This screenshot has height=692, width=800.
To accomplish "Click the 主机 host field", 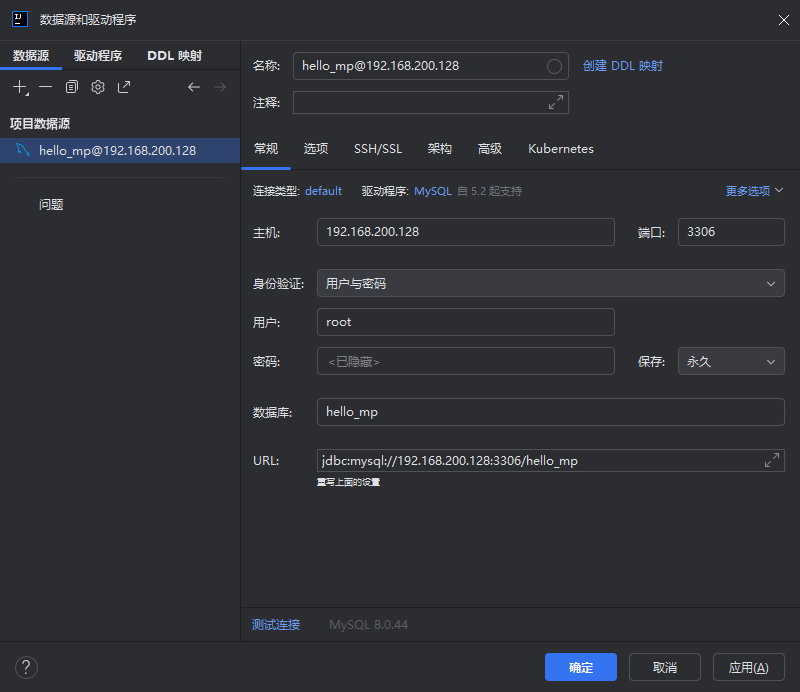I will (x=466, y=232).
